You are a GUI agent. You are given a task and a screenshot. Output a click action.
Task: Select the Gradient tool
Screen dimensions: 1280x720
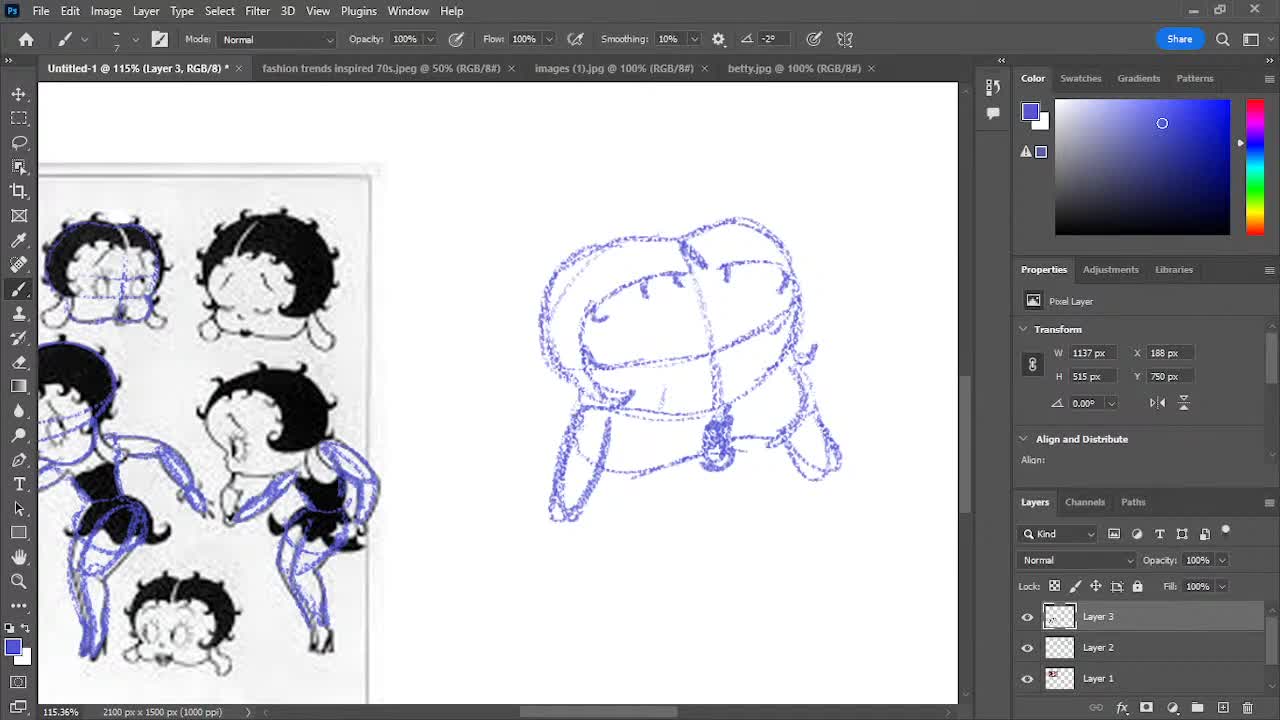(19, 386)
